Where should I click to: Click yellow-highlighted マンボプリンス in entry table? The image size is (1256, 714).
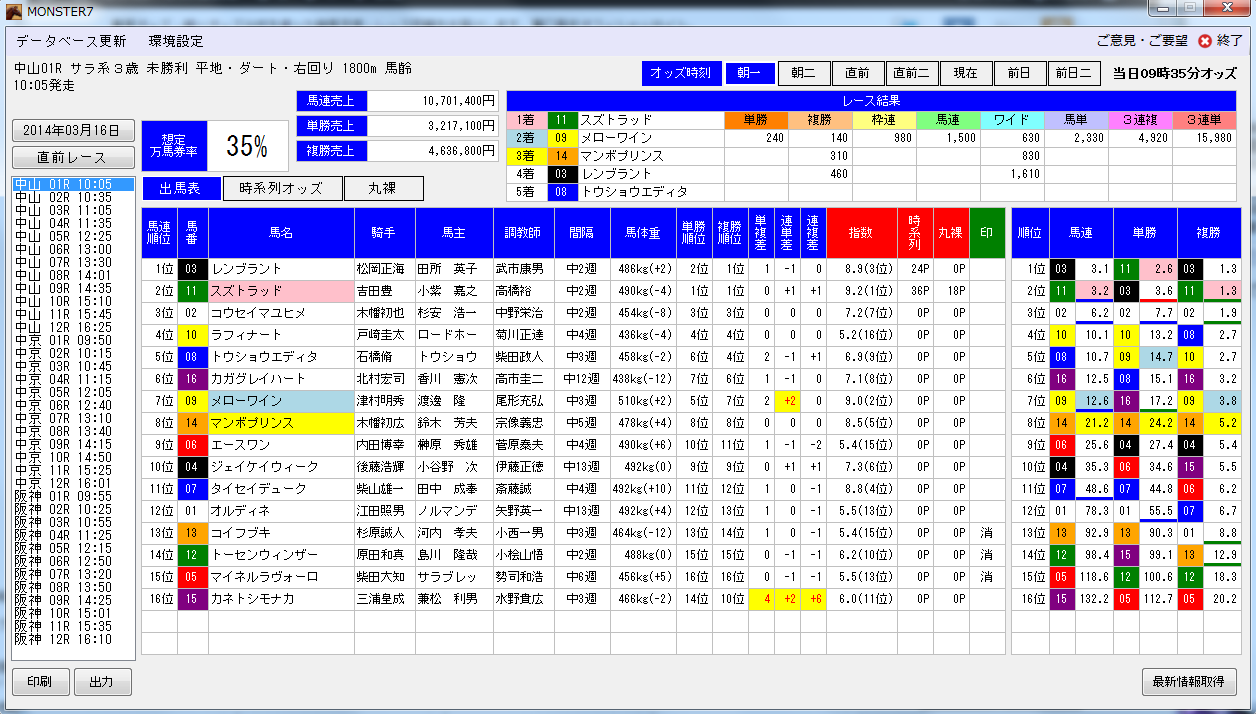coord(281,423)
